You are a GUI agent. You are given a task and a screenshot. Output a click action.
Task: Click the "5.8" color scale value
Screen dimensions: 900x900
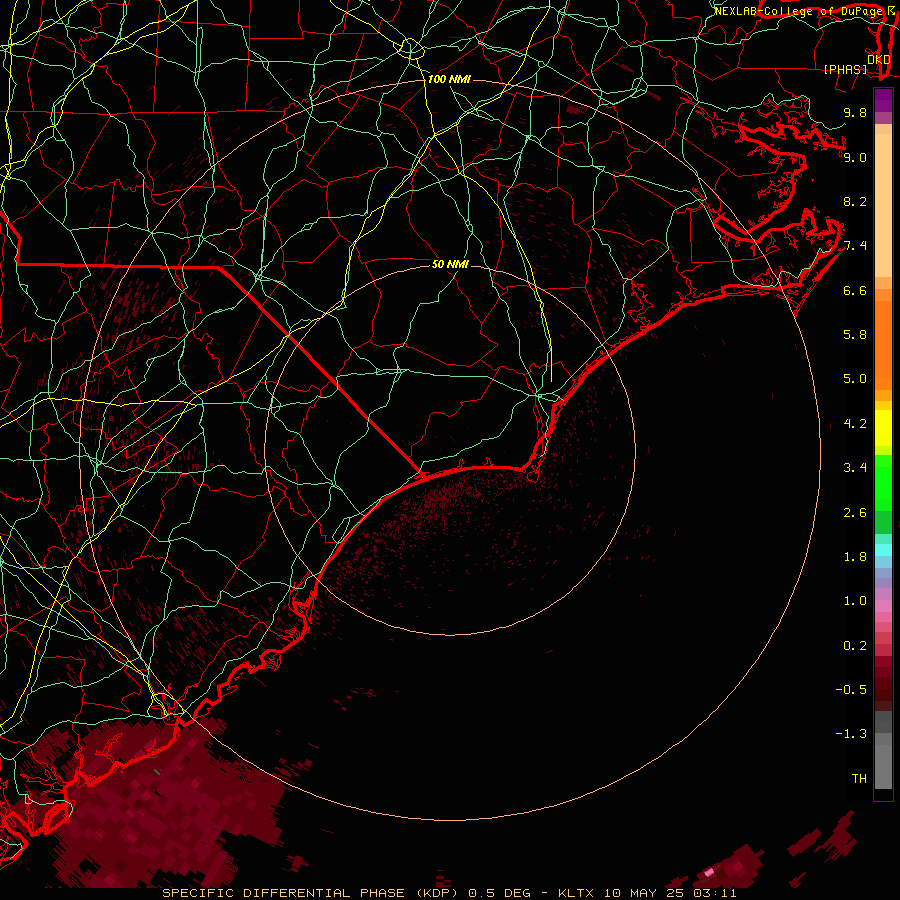click(855, 335)
